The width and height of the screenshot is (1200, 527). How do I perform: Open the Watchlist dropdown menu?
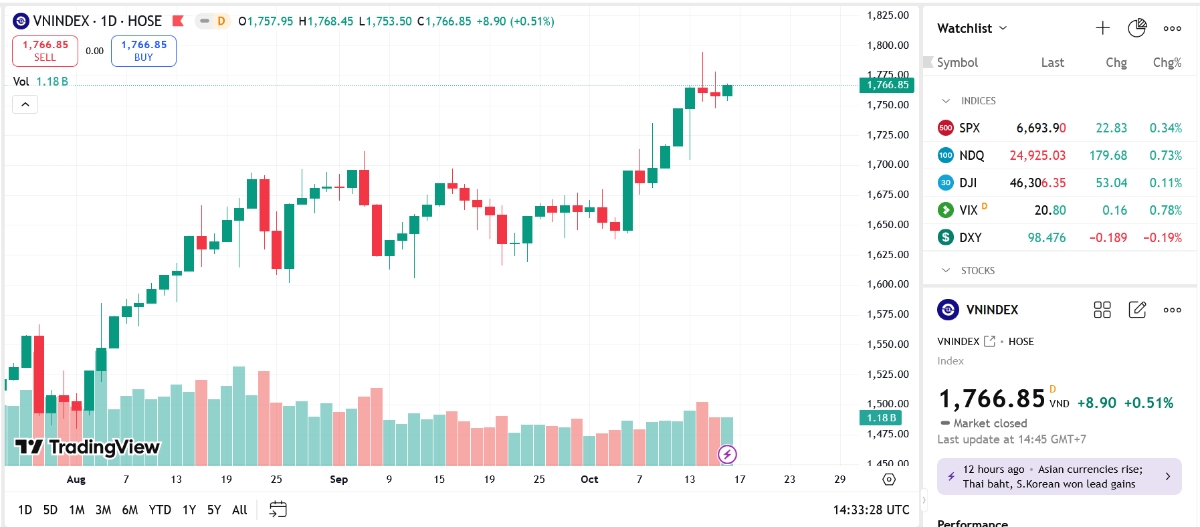972,28
